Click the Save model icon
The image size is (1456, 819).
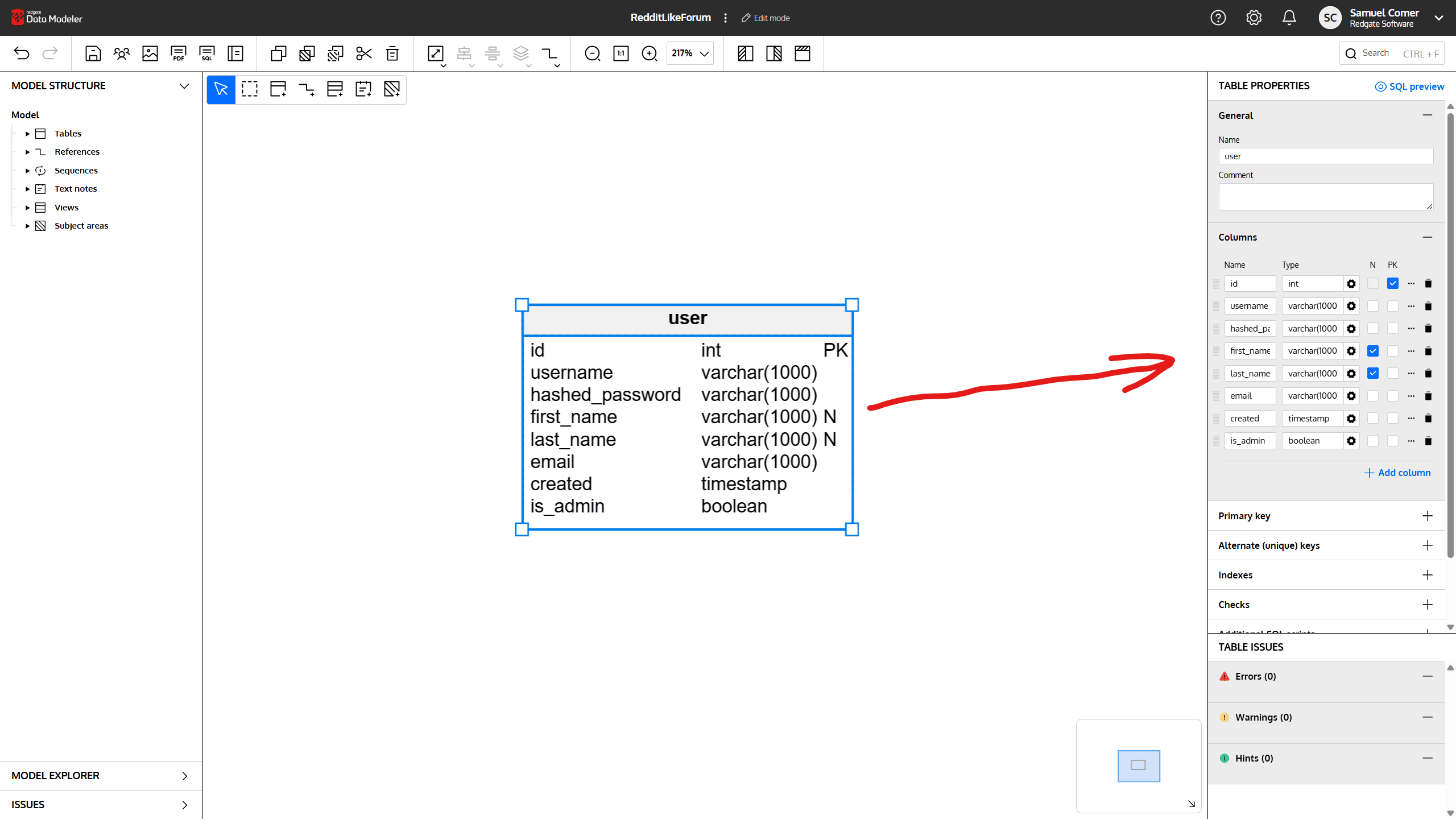click(x=93, y=53)
